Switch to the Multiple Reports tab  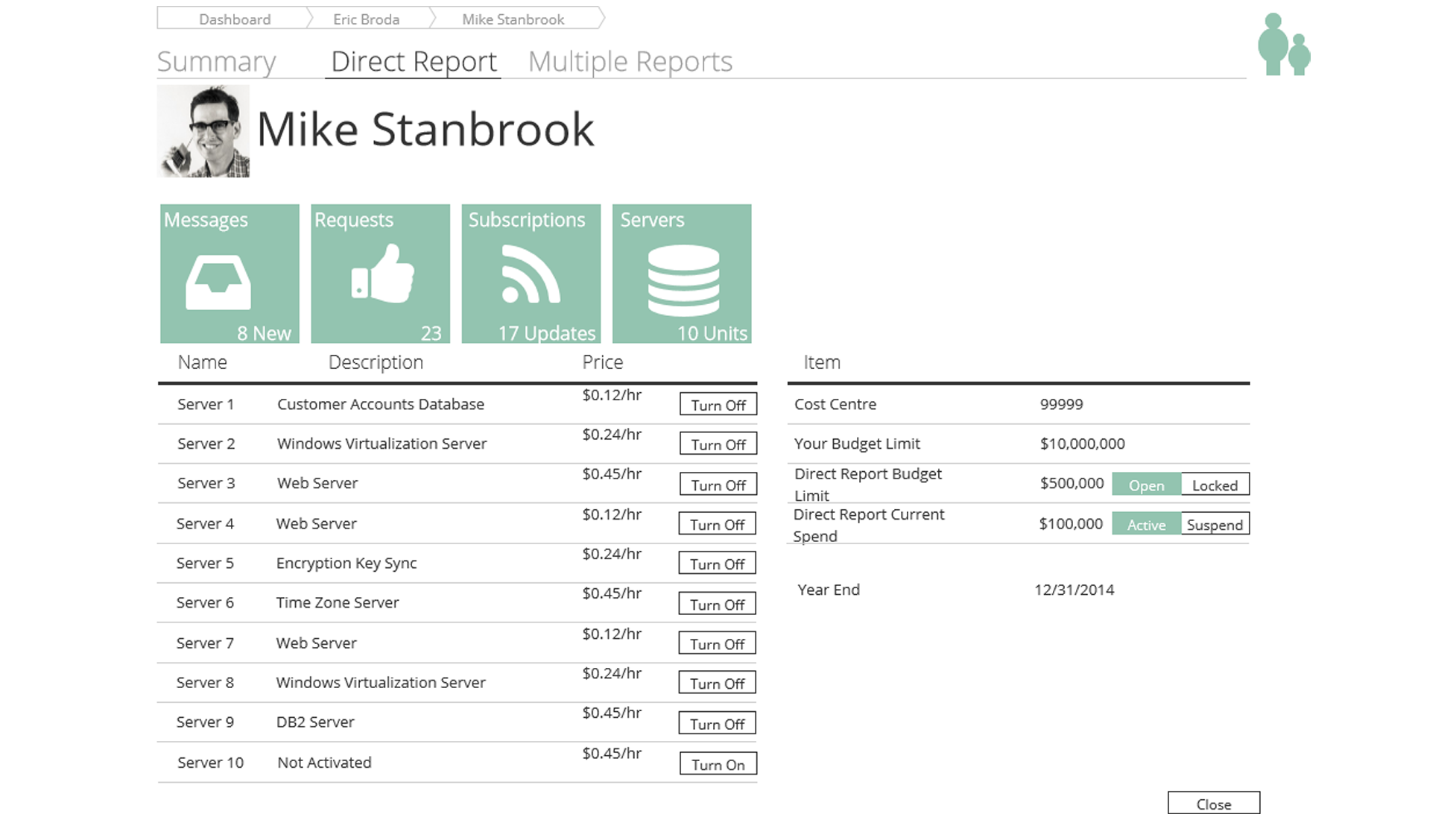630,61
